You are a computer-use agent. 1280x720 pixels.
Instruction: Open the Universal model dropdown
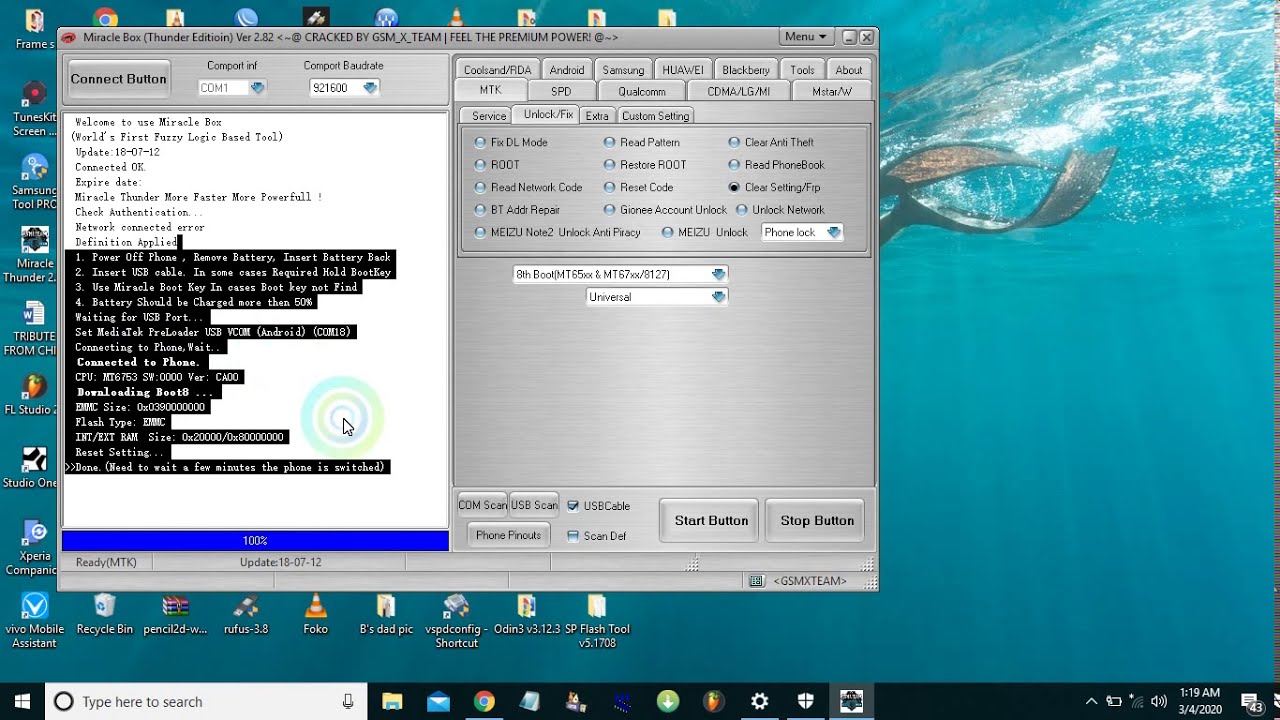[x=718, y=297]
